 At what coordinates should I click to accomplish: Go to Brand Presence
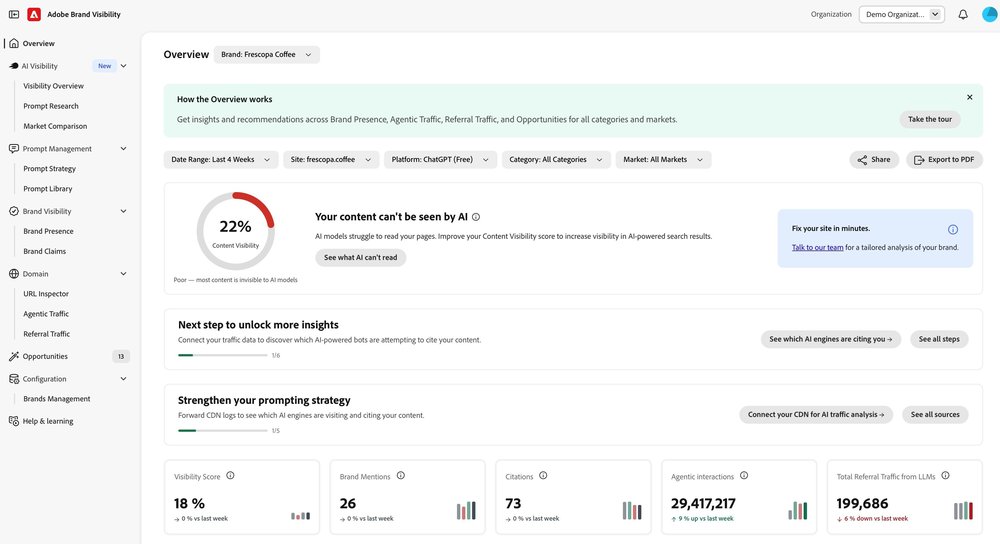click(x=48, y=232)
